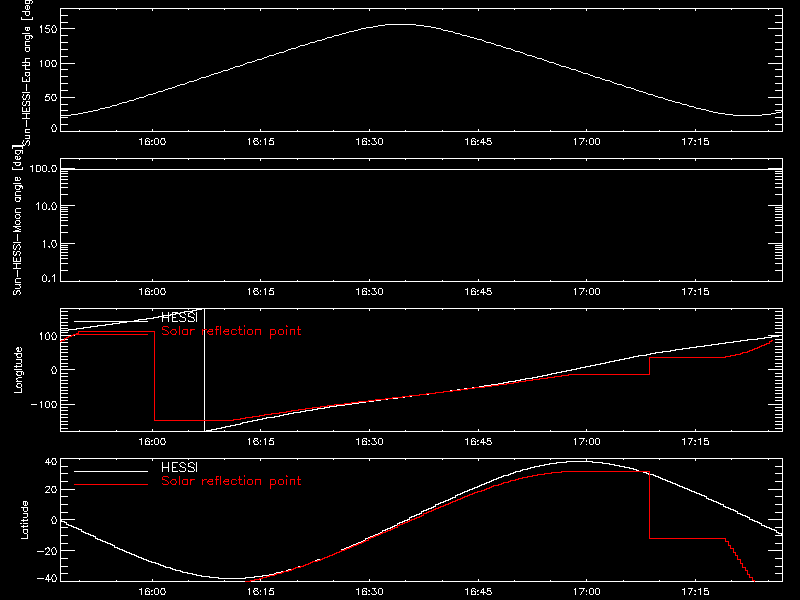Screen dimensions: 800x600
Task: Click 16:00 label under the Latitude plot
Action: tap(152, 591)
